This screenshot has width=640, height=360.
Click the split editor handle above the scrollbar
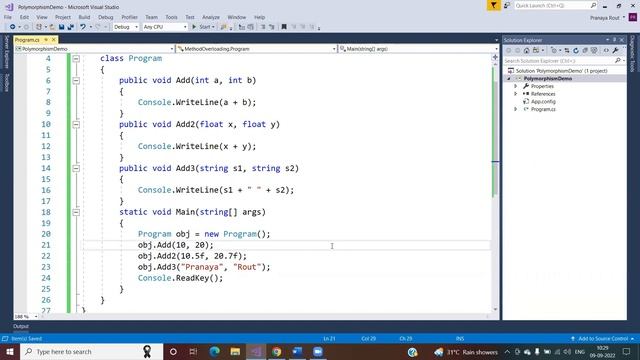click(x=495, y=57)
